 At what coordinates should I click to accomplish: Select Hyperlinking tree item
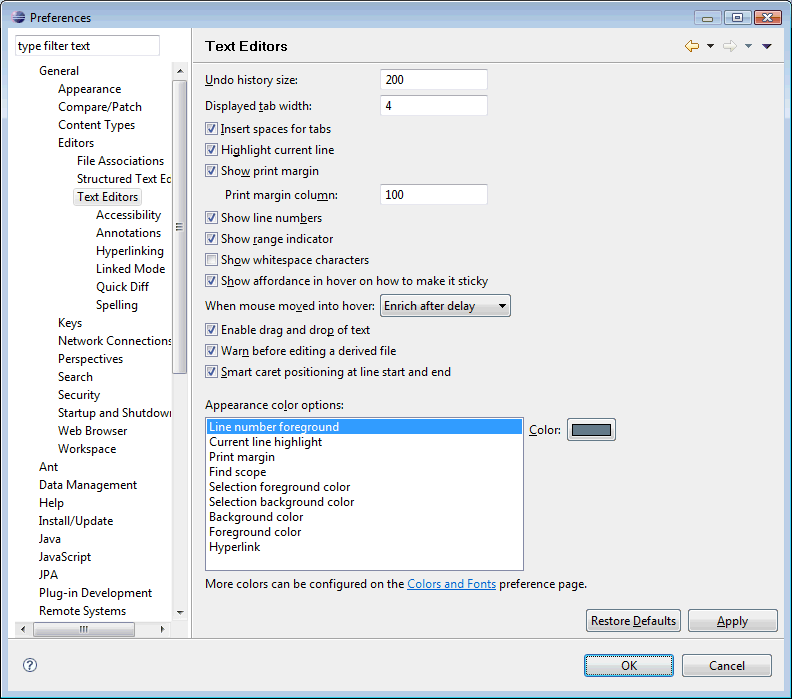click(130, 251)
